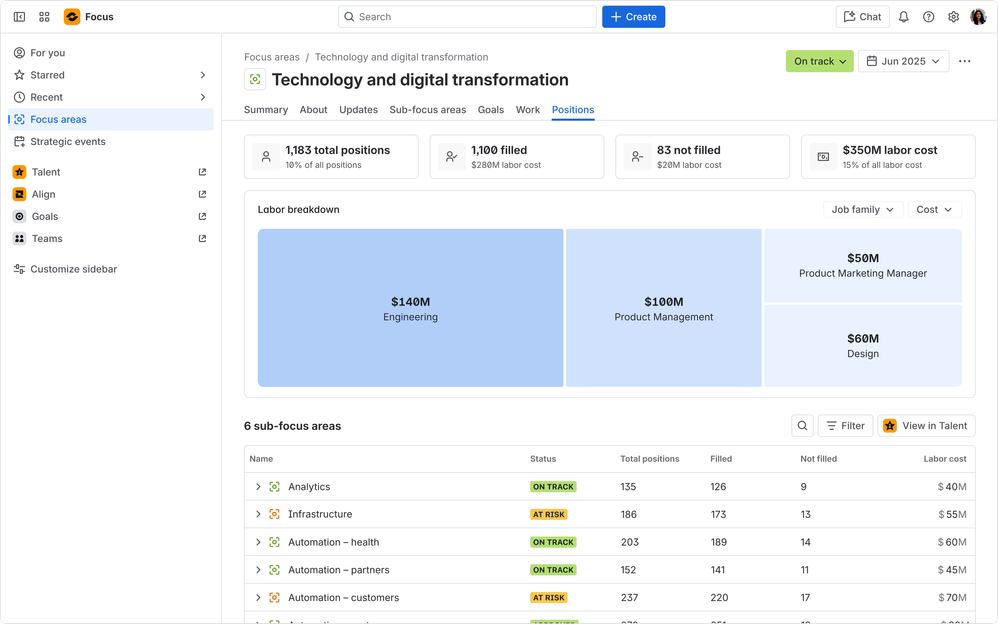Open the Cost dropdown

[x=934, y=209]
